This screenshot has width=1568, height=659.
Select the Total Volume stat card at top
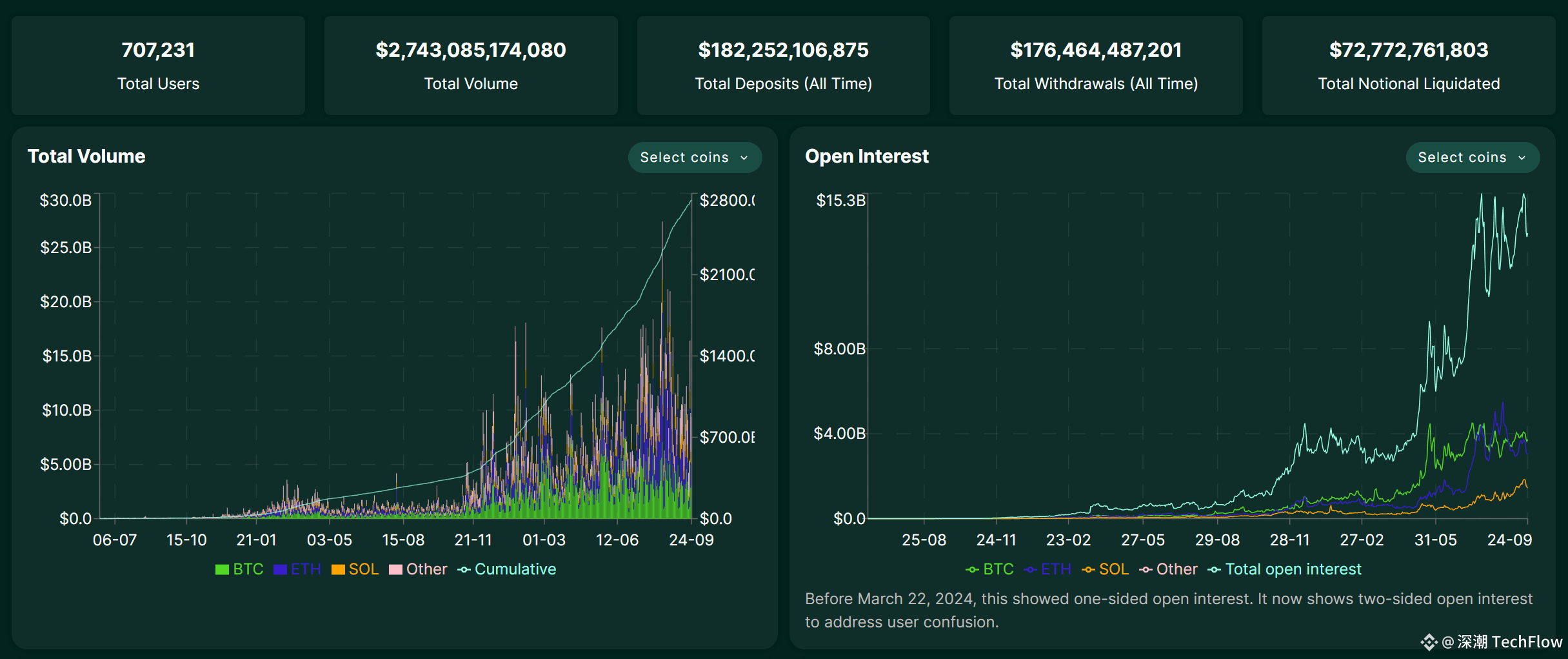pos(471,66)
